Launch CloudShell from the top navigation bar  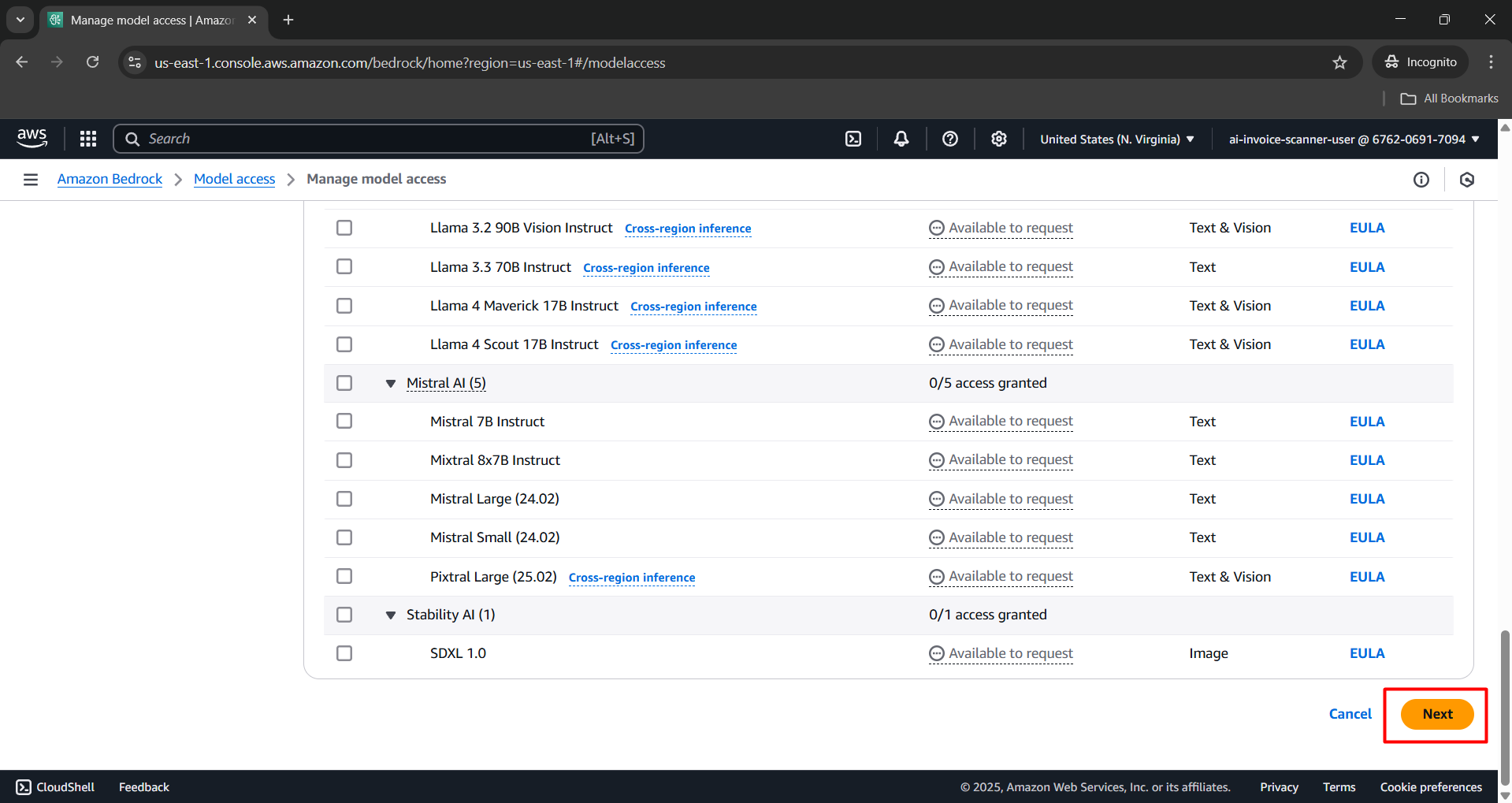click(853, 139)
